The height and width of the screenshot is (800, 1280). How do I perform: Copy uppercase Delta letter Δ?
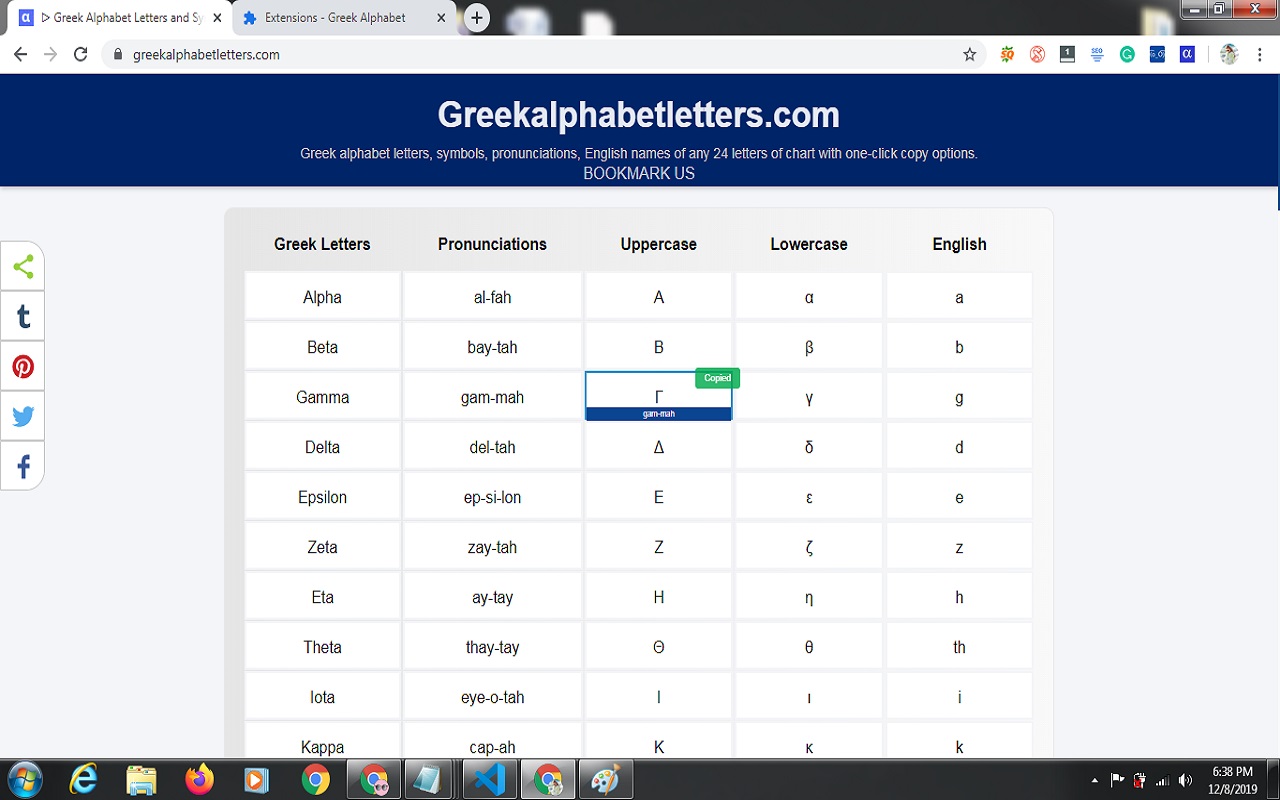[658, 447]
